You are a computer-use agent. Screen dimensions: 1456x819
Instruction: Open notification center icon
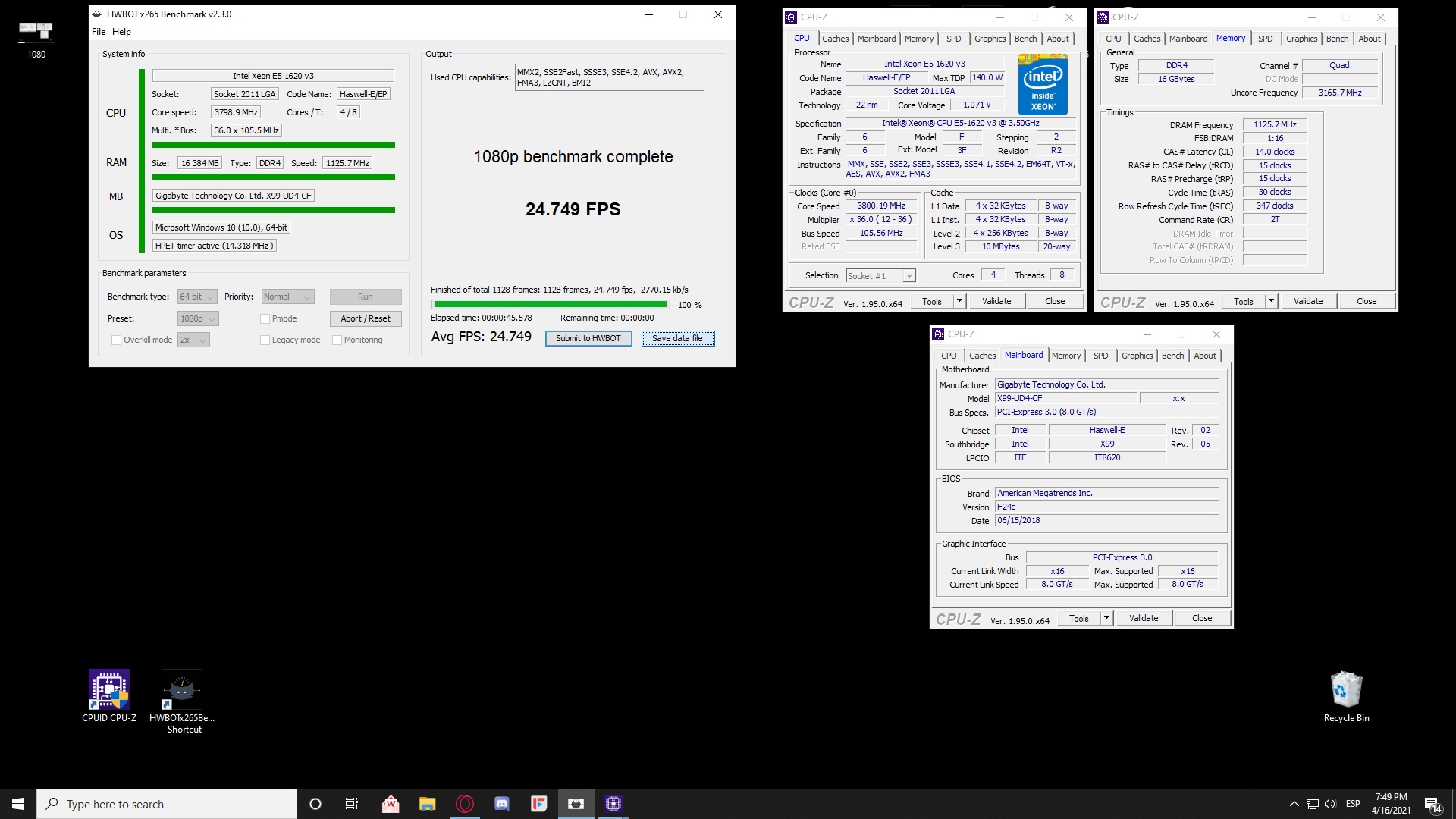(x=1433, y=804)
